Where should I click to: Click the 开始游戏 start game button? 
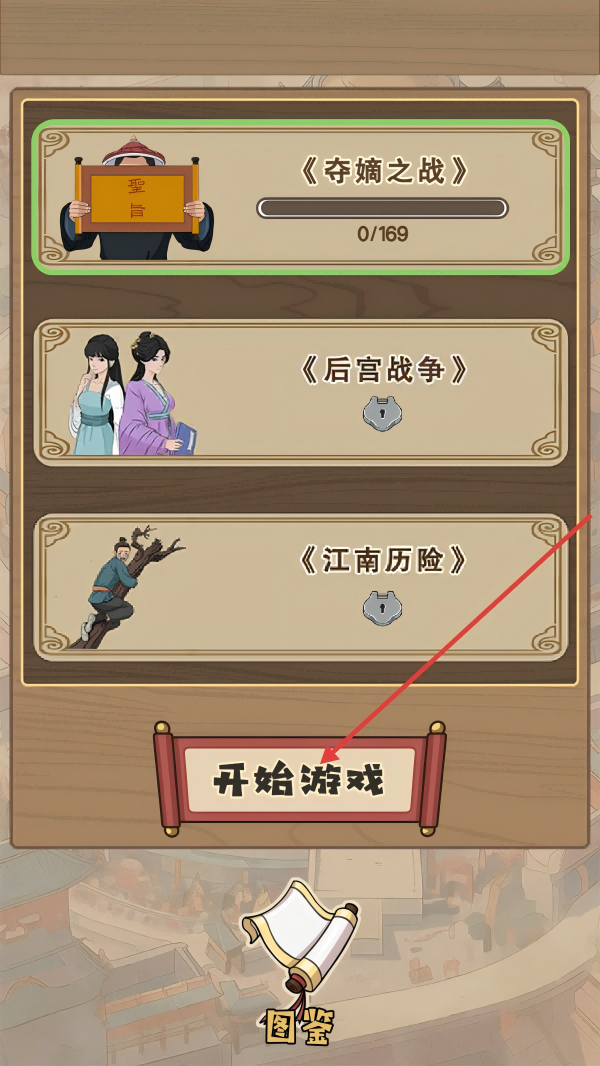300,780
